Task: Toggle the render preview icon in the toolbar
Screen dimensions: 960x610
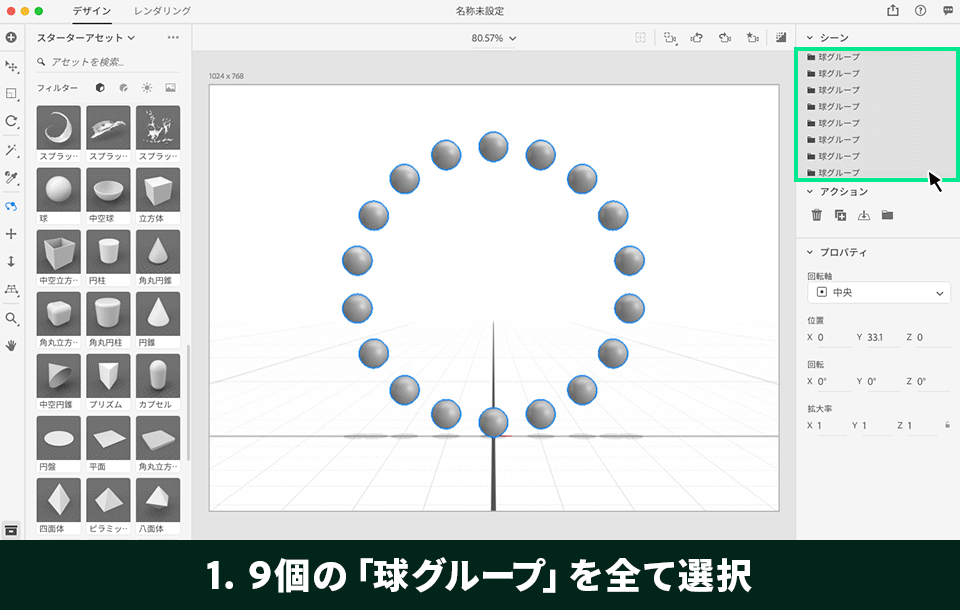Action: 781,37
